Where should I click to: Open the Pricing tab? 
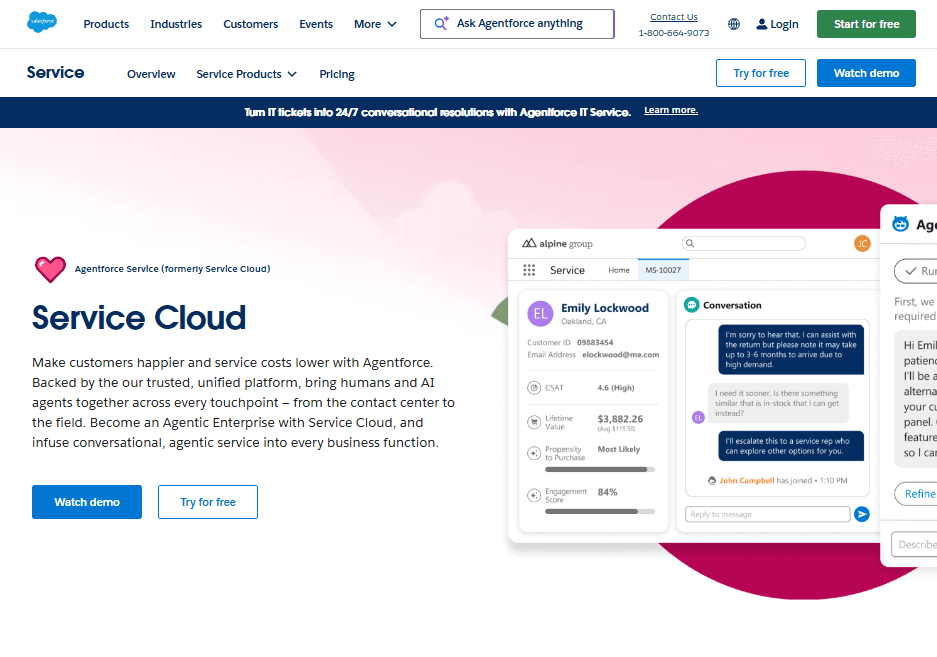click(337, 74)
